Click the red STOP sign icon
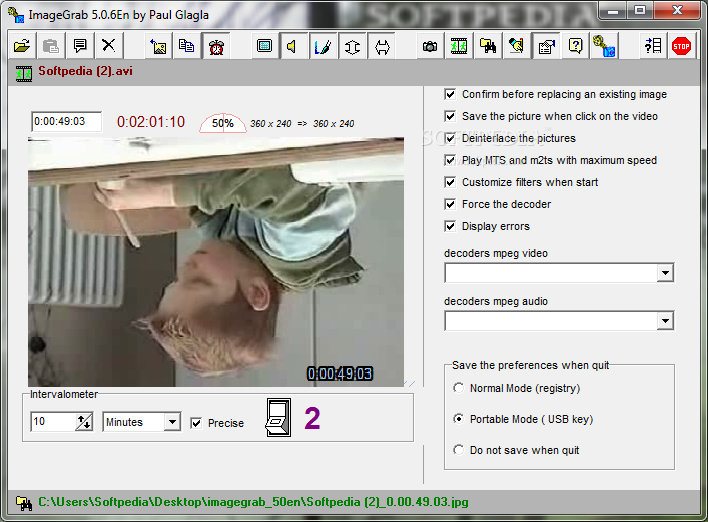The height and width of the screenshot is (522, 708). pos(681,46)
